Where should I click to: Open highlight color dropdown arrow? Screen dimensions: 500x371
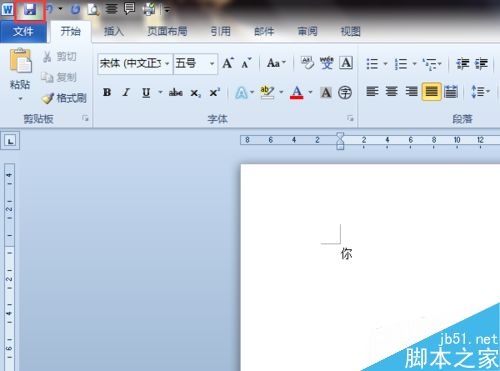tap(282, 92)
